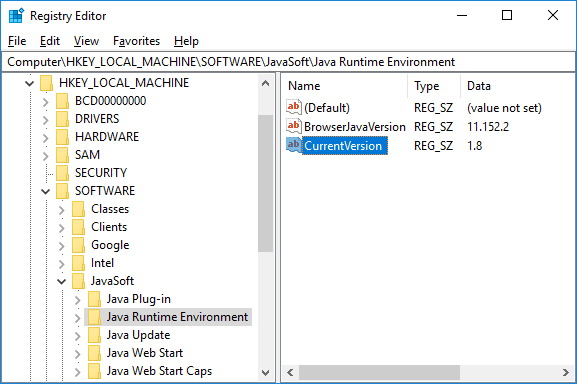Expand the Classes key

[61, 210]
